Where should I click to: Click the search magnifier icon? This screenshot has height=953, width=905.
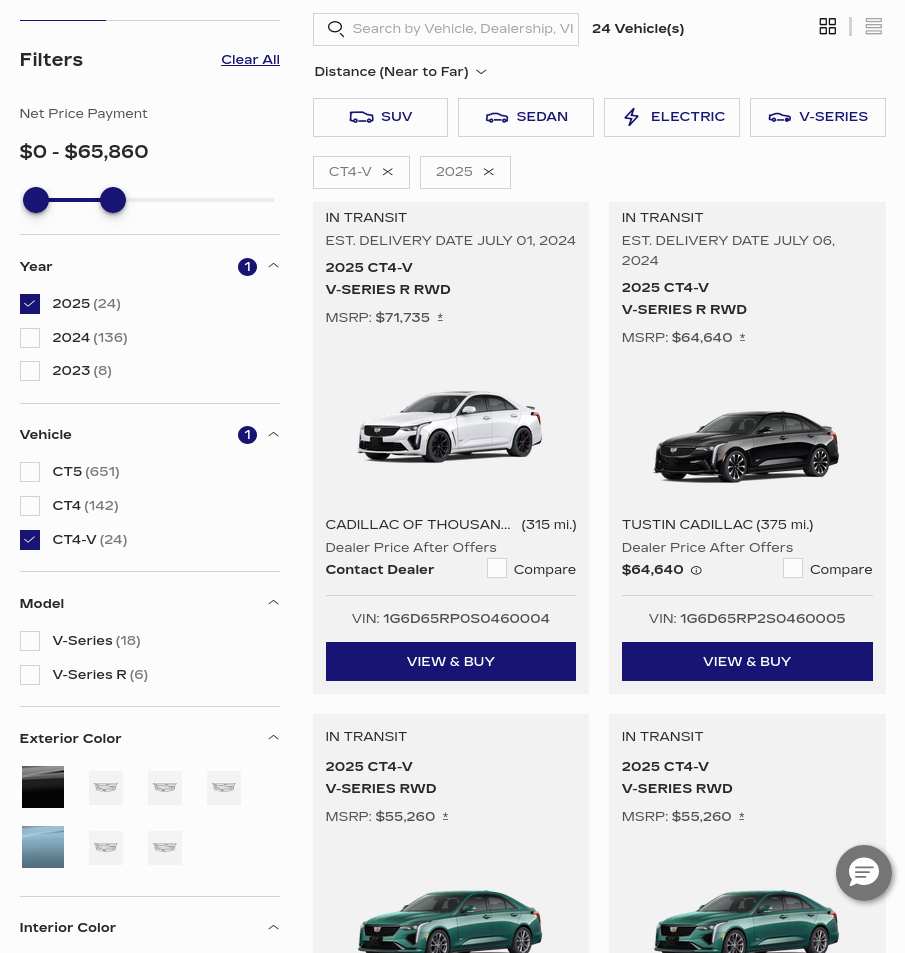pos(336,29)
